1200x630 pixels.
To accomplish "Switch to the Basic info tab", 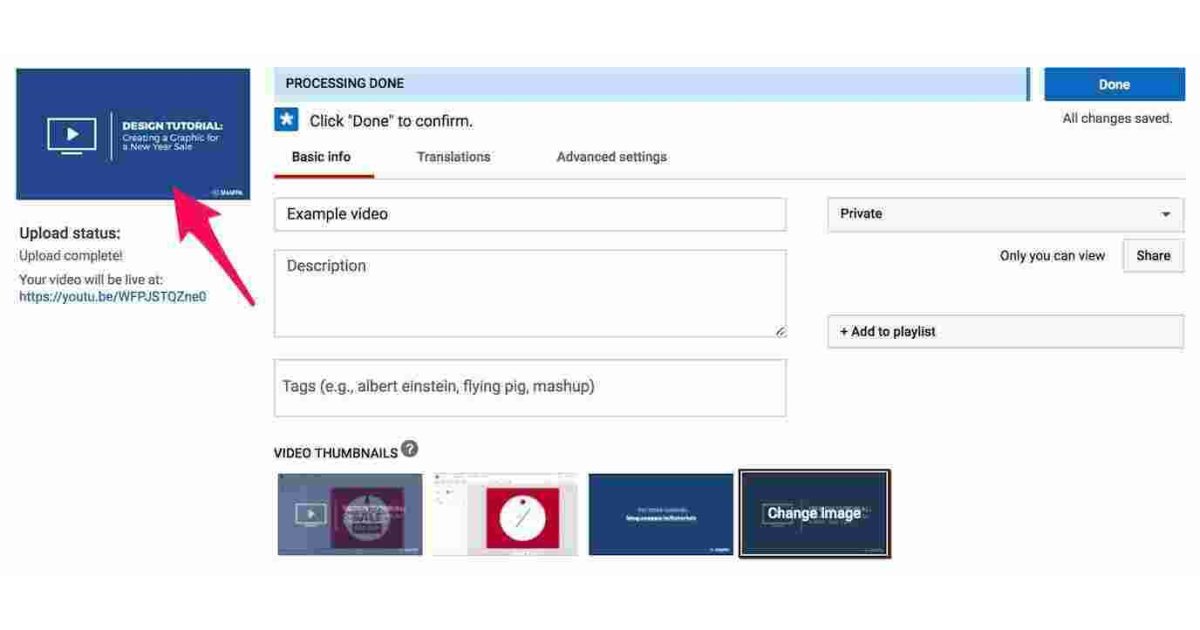I will click(321, 157).
